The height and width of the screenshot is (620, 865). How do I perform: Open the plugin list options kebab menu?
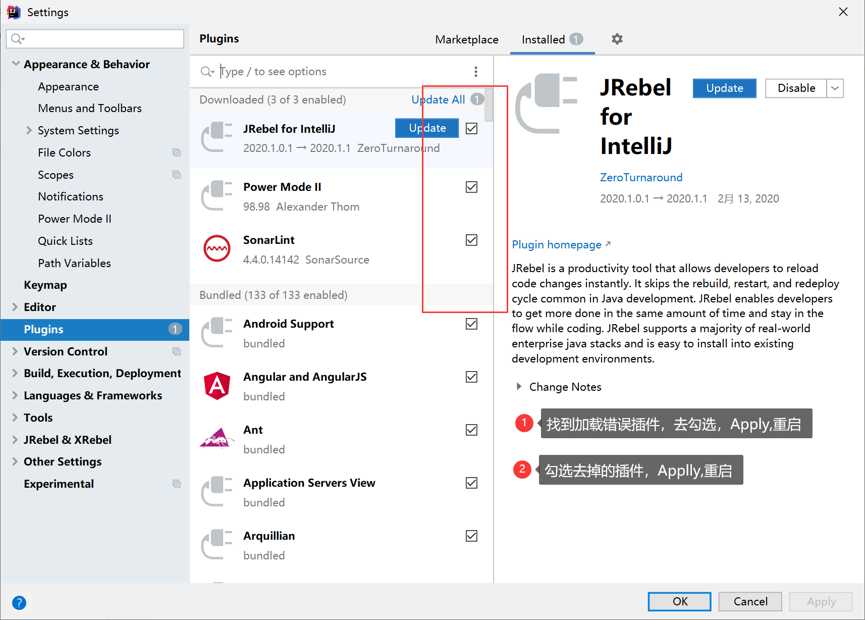[476, 72]
